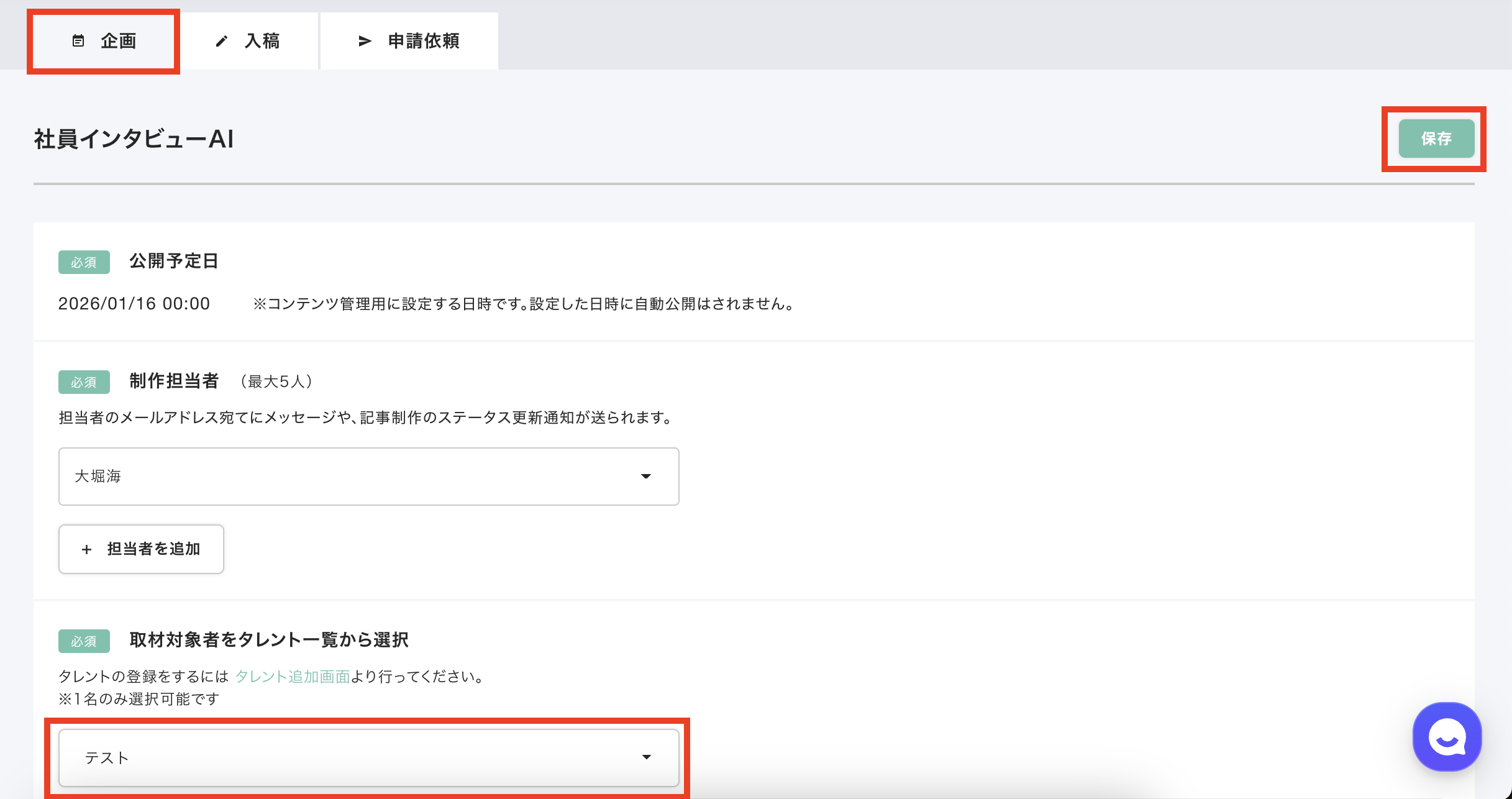Open the 企画 tab
This screenshot has width=1512, height=799.
coord(104,41)
